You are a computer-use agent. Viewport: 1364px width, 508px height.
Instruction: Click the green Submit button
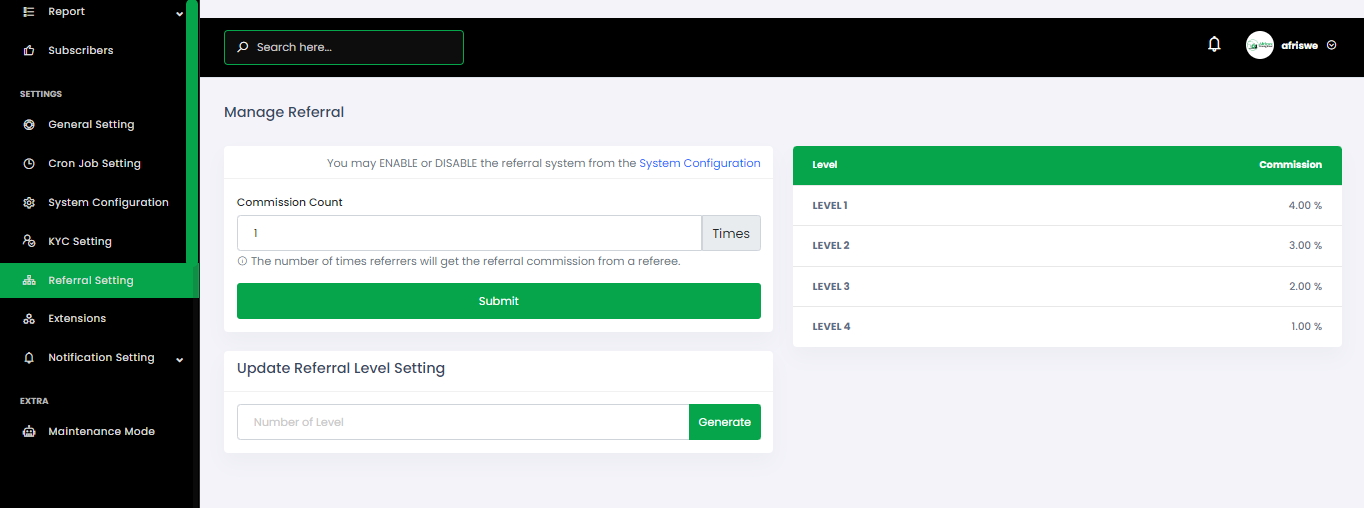click(x=498, y=301)
